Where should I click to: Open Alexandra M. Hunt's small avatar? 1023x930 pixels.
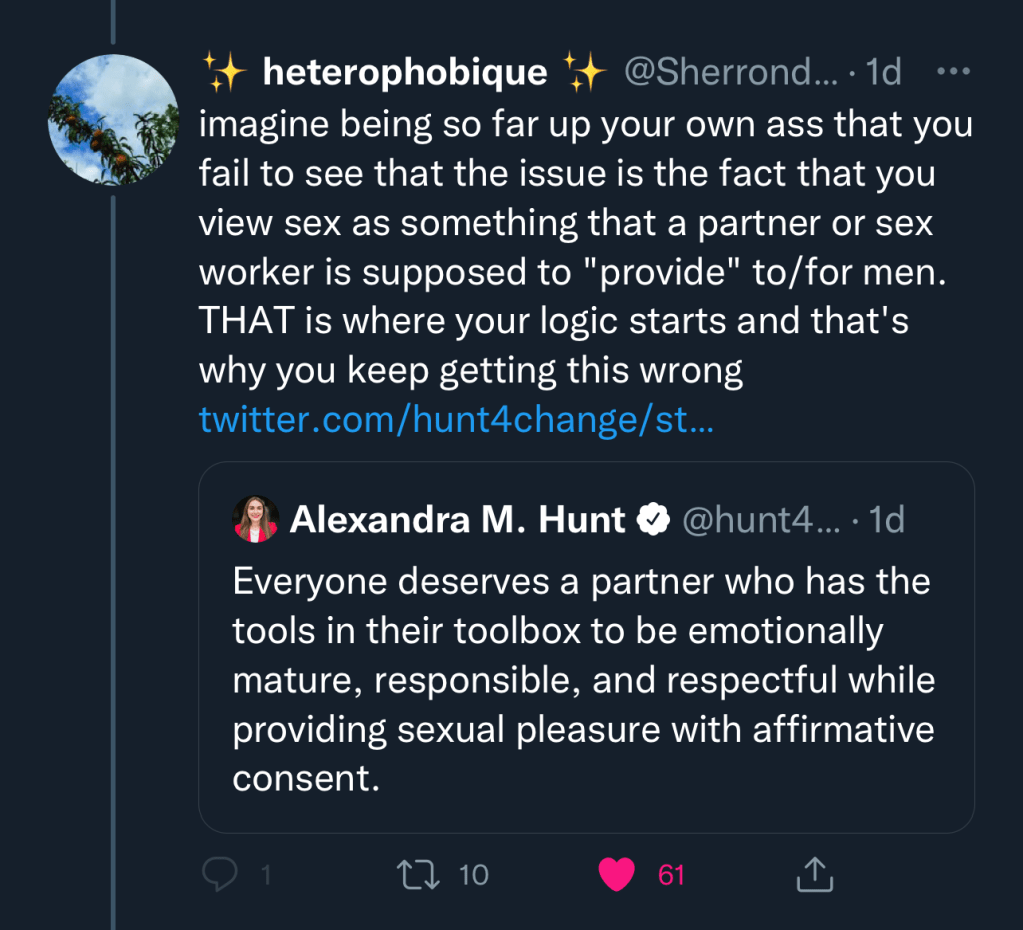(256, 519)
